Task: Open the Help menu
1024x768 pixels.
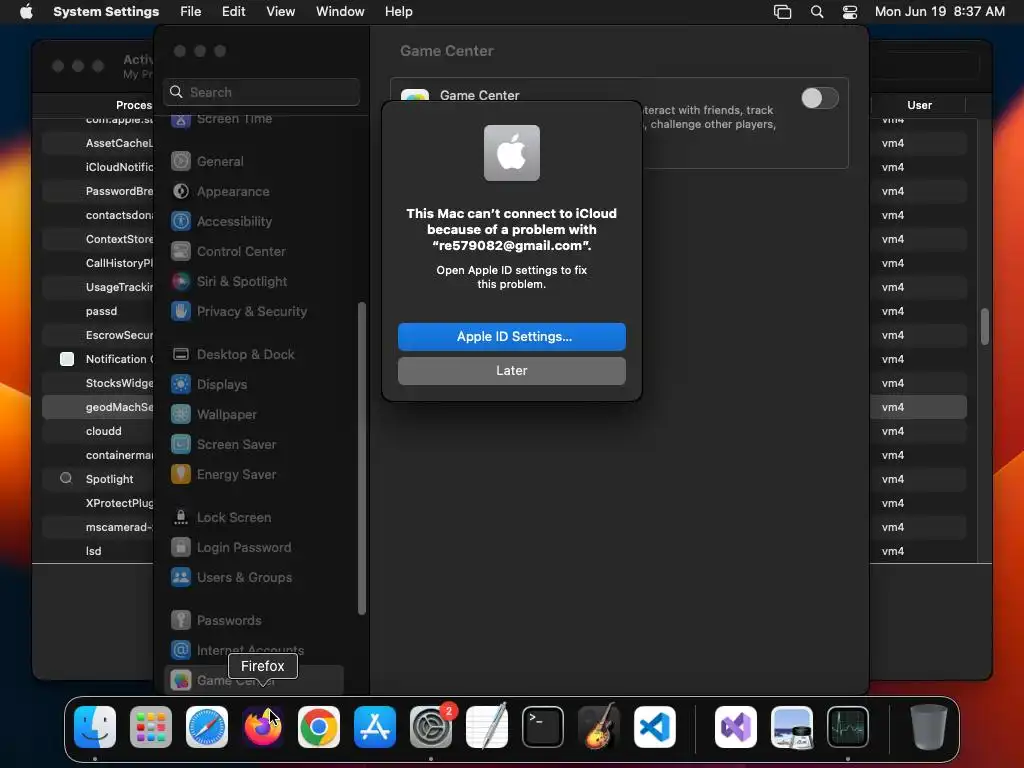Action: [398, 12]
